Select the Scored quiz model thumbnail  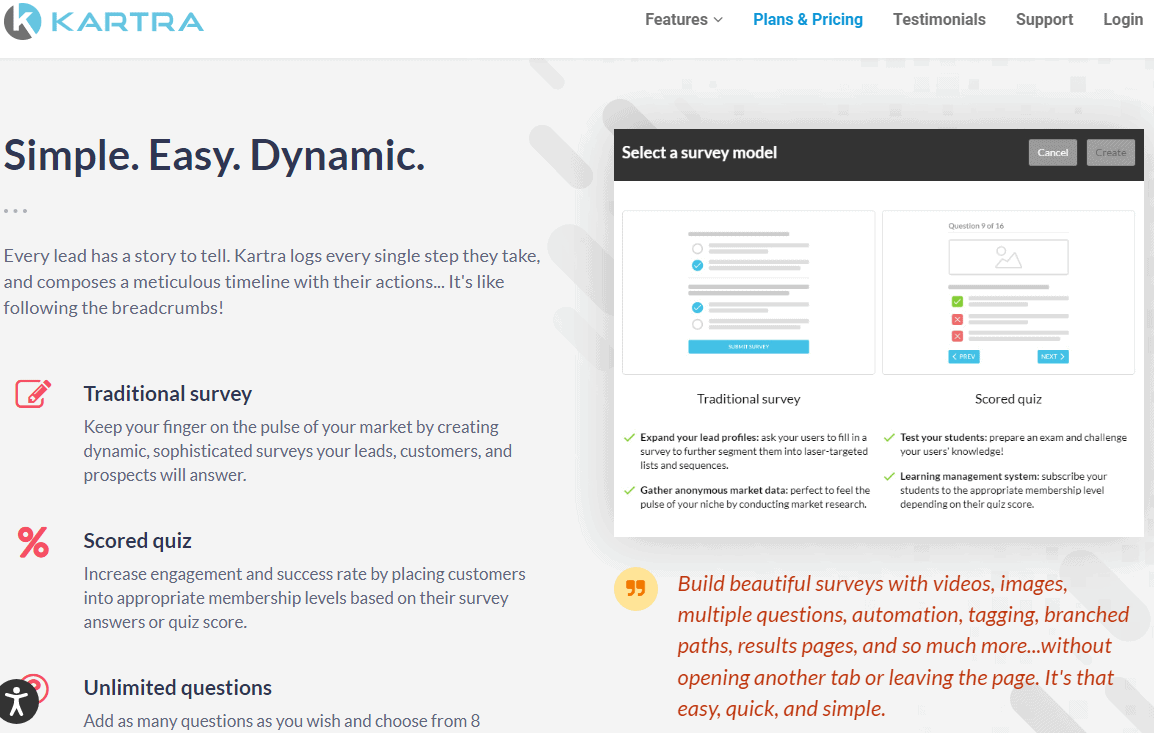tap(1008, 293)
